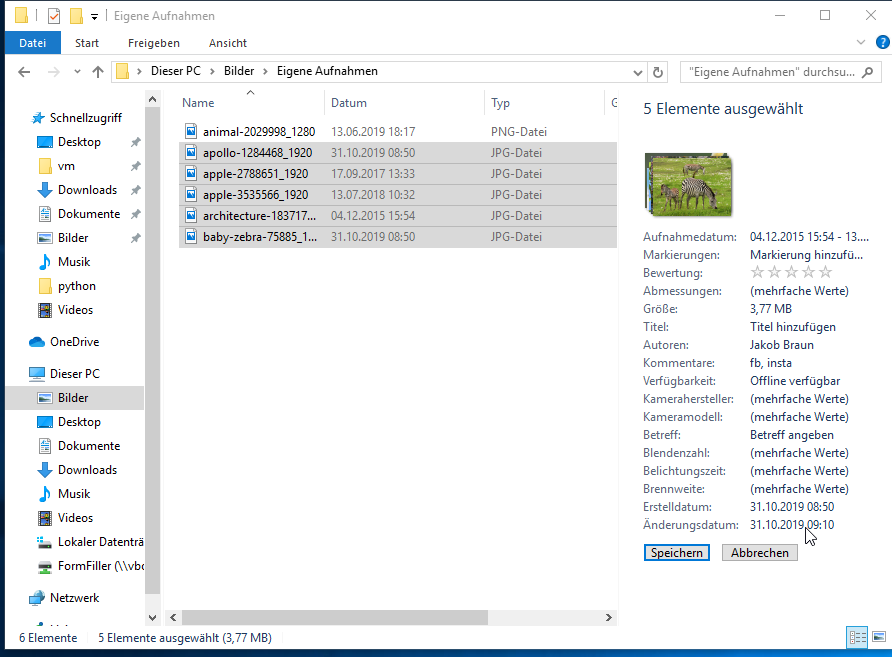Click the Speichern button

point(676,553)
